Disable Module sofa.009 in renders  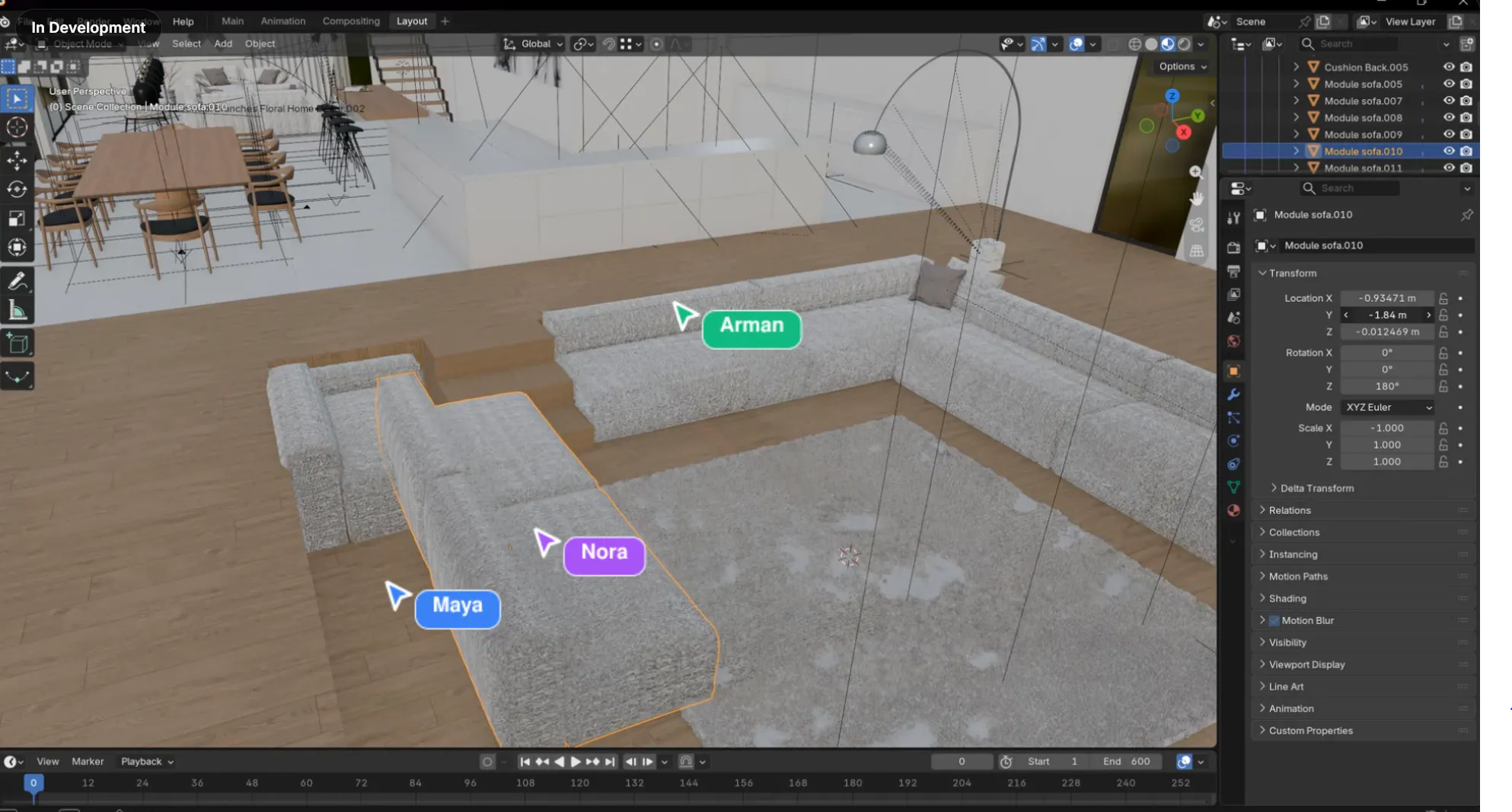point(1466,134)
